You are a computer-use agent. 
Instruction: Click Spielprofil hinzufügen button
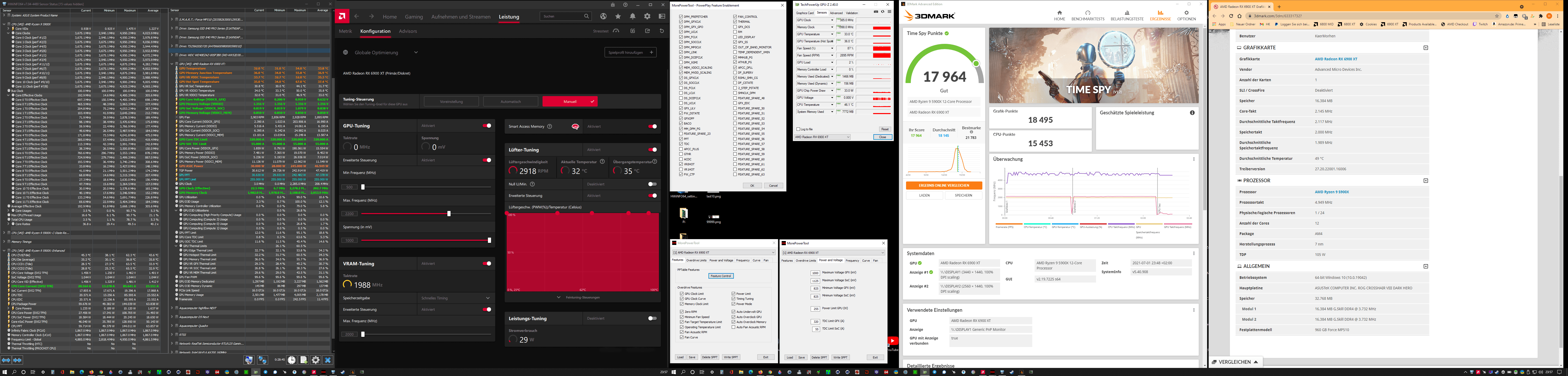(x=631, y=52)
